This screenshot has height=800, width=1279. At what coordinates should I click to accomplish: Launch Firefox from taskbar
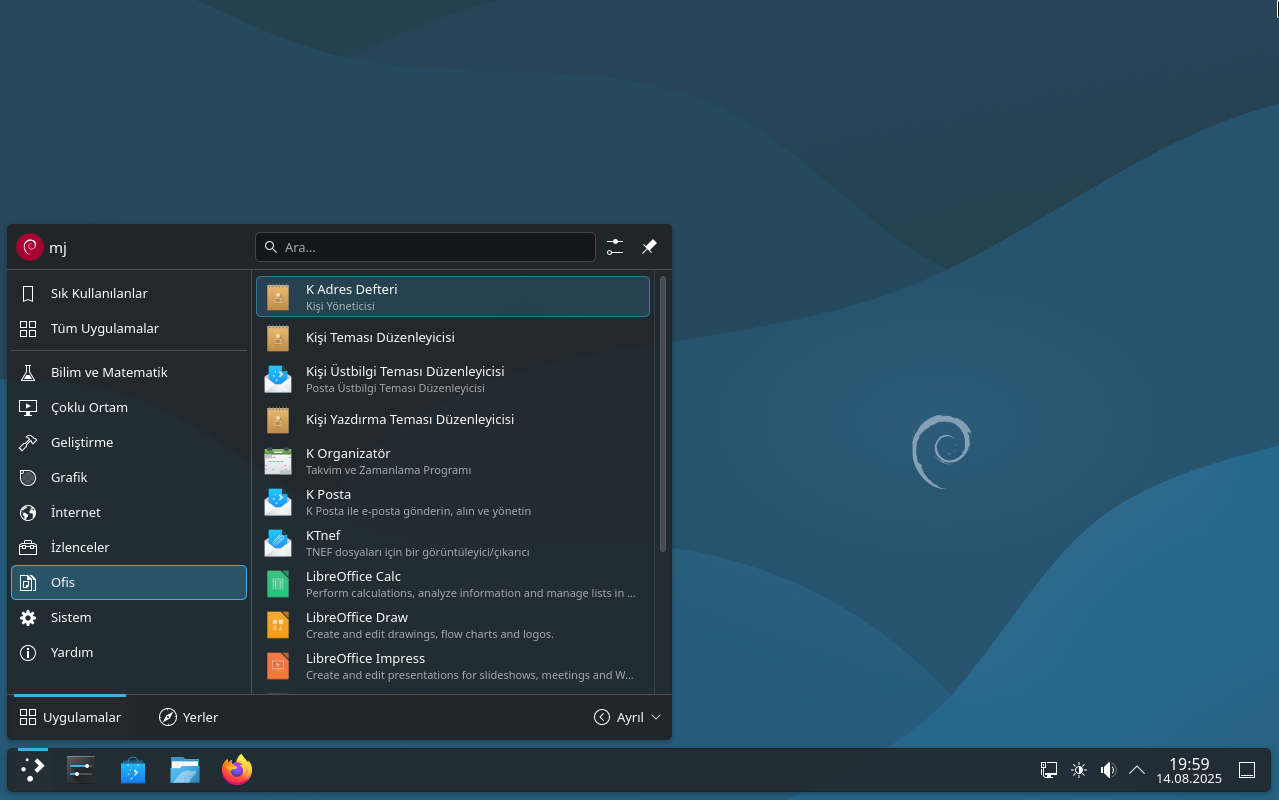coord(237,770)
